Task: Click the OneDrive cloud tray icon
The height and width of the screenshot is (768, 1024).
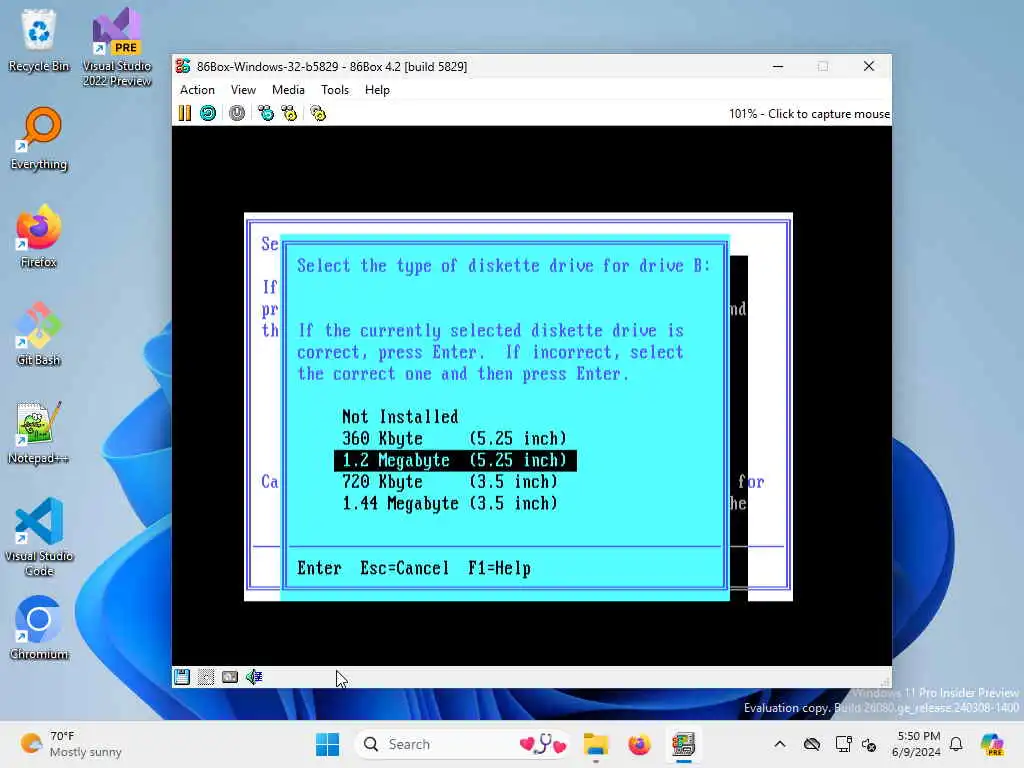Action: click(812, 744)
